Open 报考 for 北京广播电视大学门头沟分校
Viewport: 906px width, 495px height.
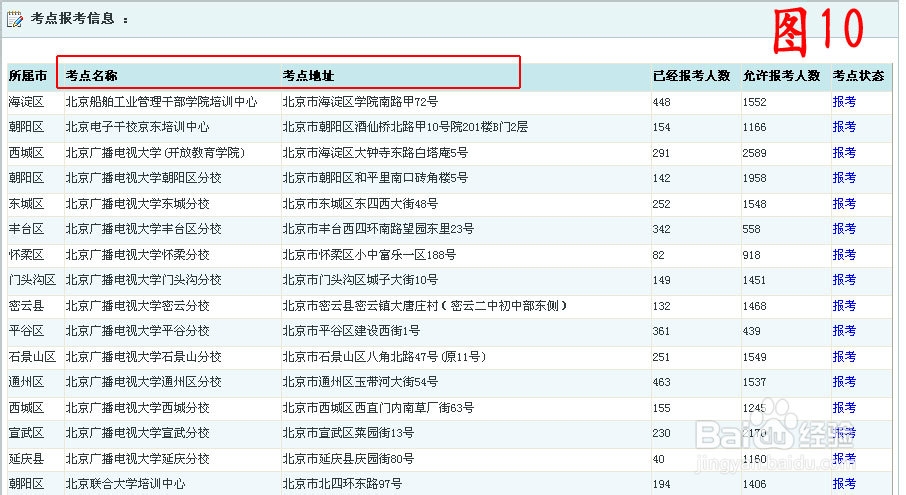click(844, 280)
